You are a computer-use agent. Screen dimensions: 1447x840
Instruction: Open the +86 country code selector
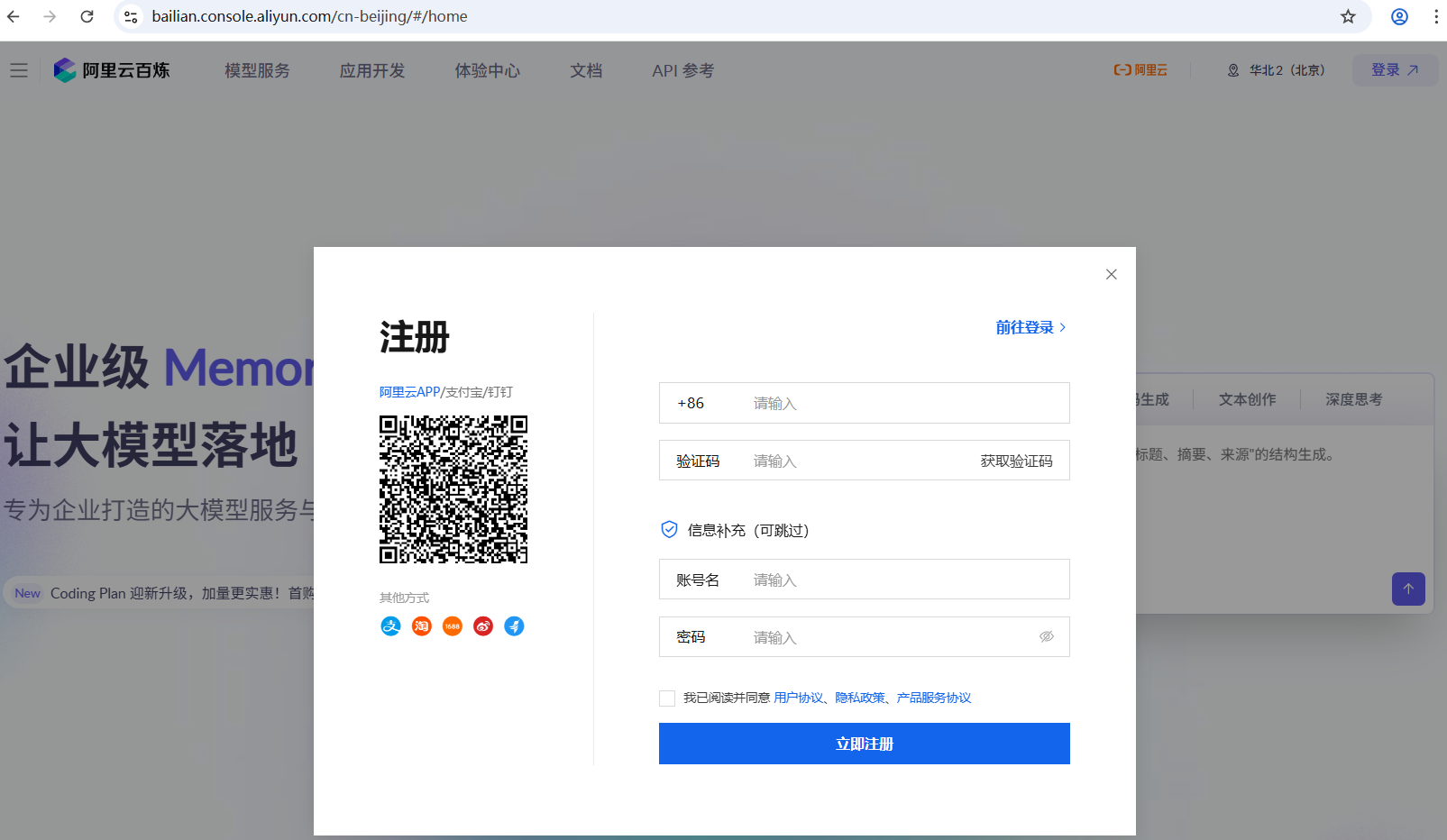coord(691,404)
